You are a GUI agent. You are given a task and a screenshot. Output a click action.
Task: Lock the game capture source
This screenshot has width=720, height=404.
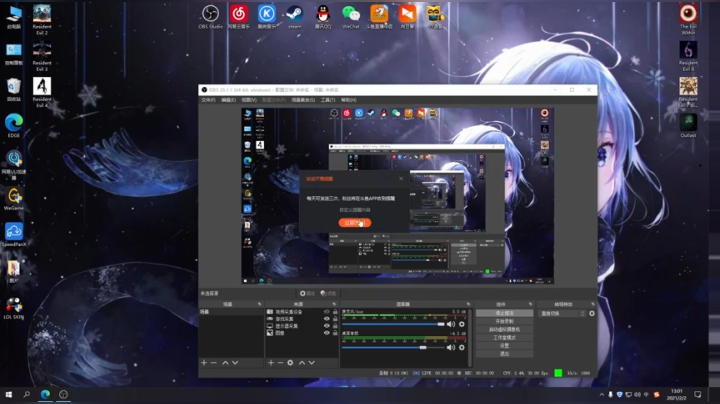coord(335,319)
